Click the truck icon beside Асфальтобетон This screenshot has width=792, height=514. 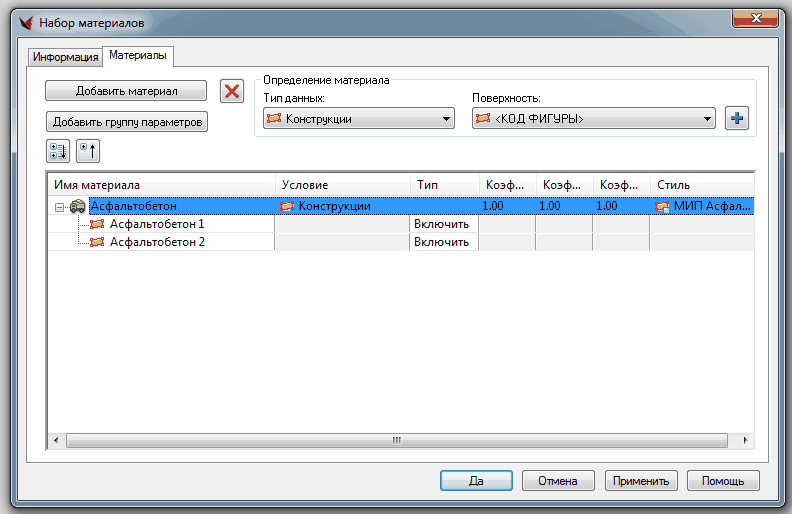77,206
